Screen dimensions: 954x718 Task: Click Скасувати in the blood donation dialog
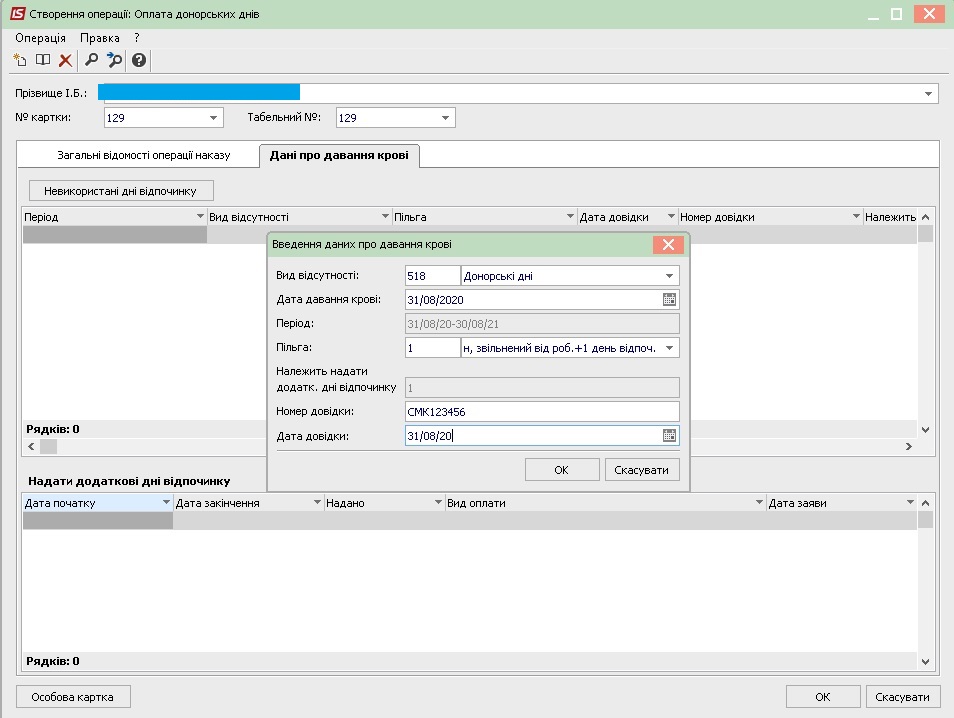tap(642, 470)
